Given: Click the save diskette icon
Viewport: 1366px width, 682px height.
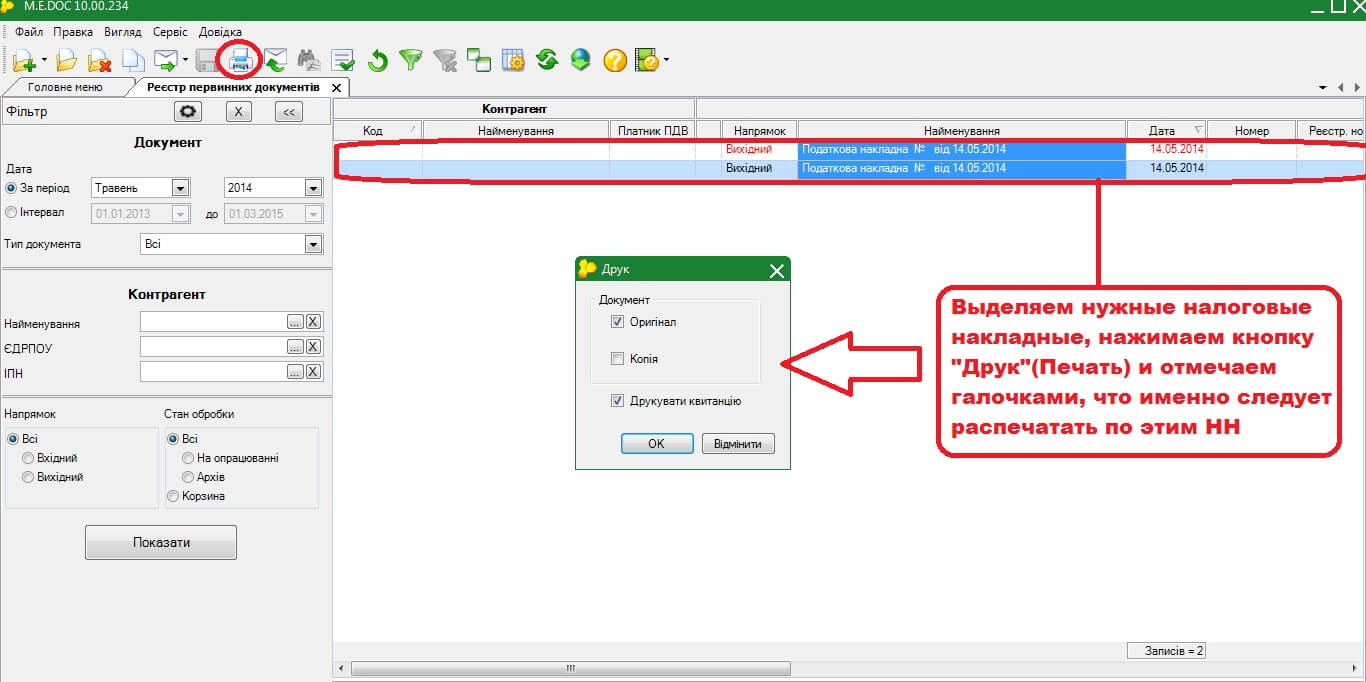Looking at the screenshot, I should (208, 61).
